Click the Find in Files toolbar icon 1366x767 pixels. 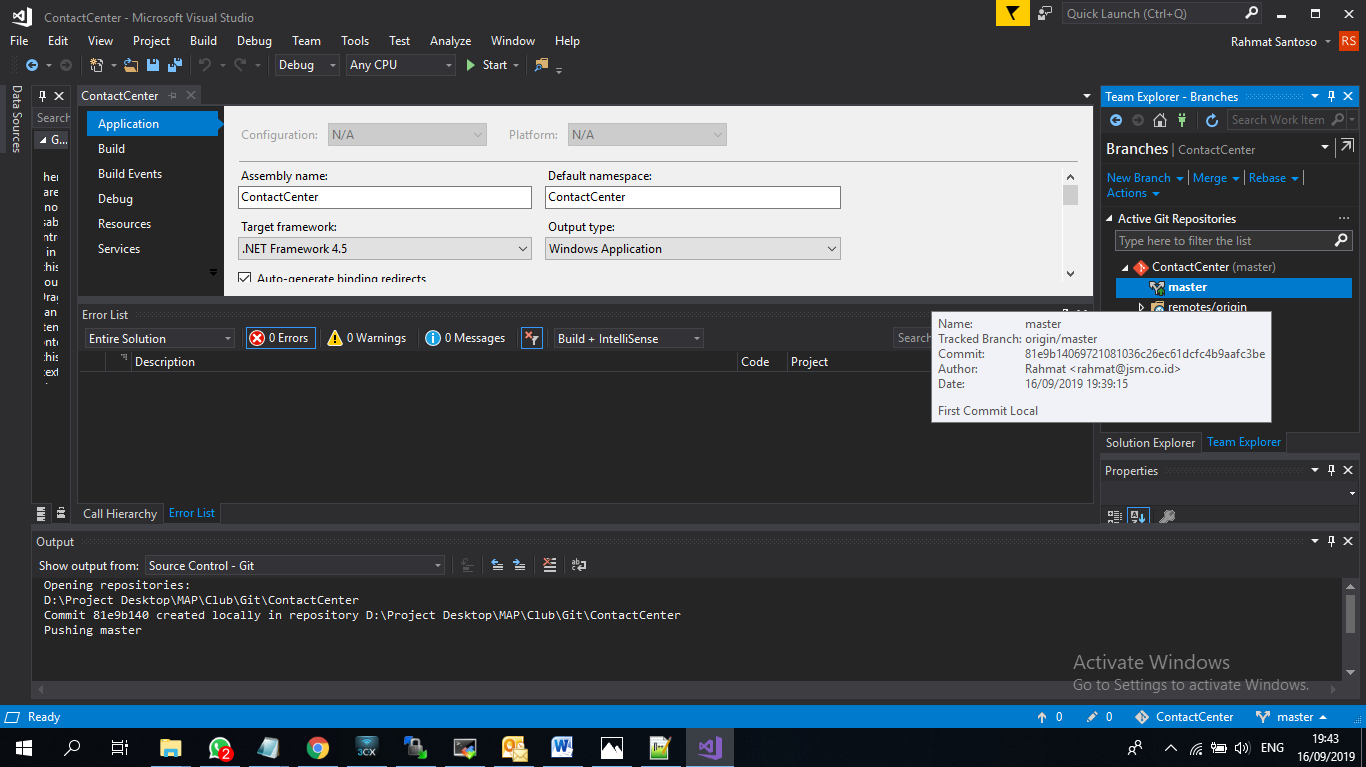tap(542, 65)
